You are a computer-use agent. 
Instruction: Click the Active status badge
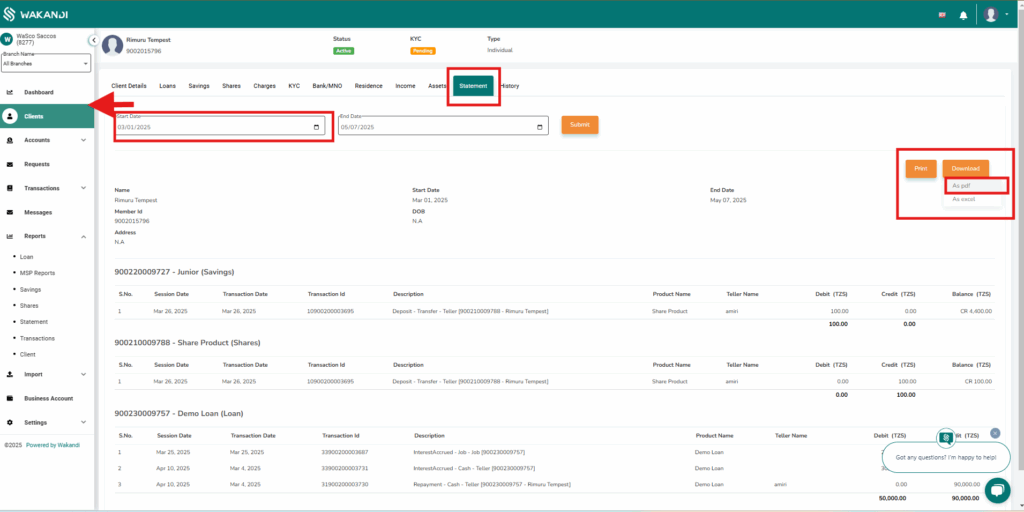tap(344, 51)
